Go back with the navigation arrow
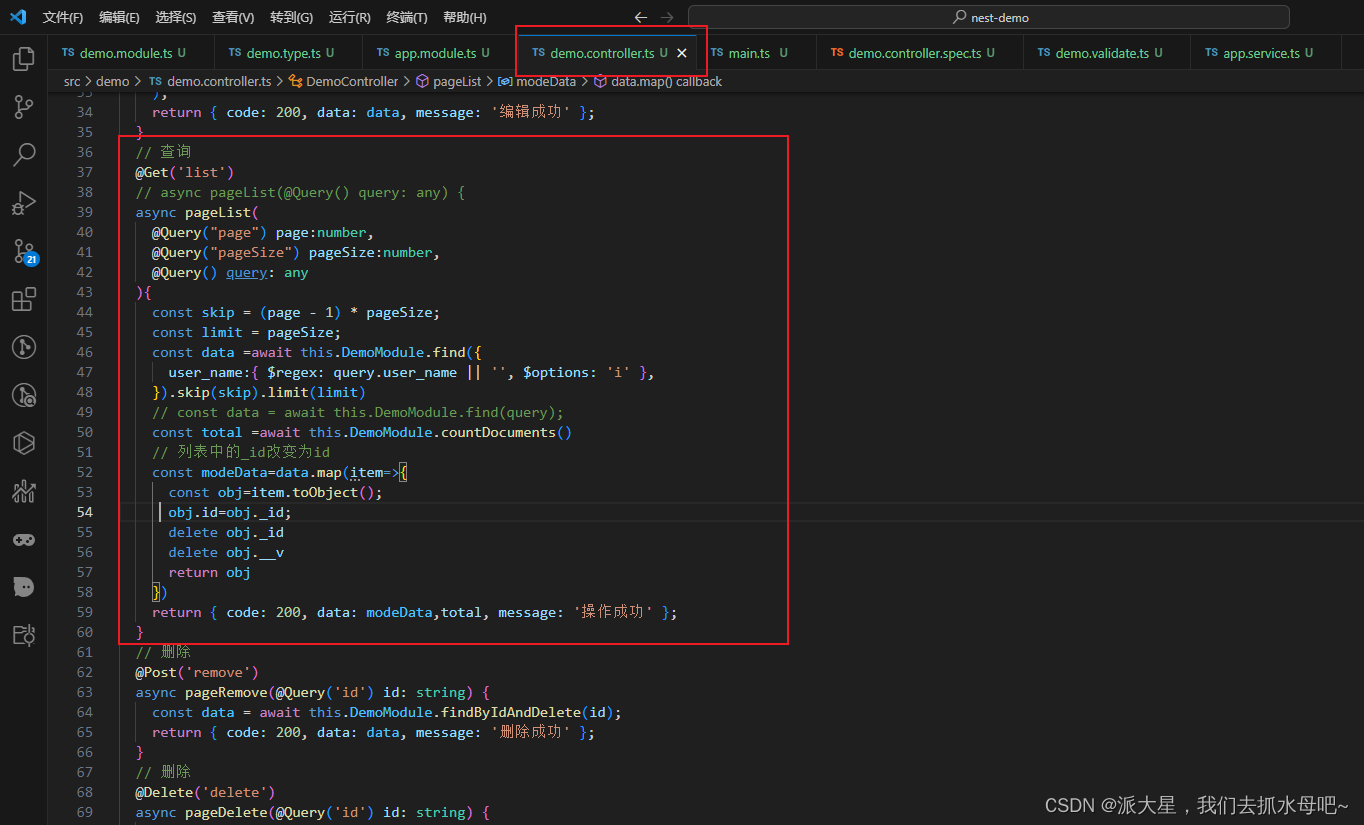The image size is (1364, 825). click(641, 17)
